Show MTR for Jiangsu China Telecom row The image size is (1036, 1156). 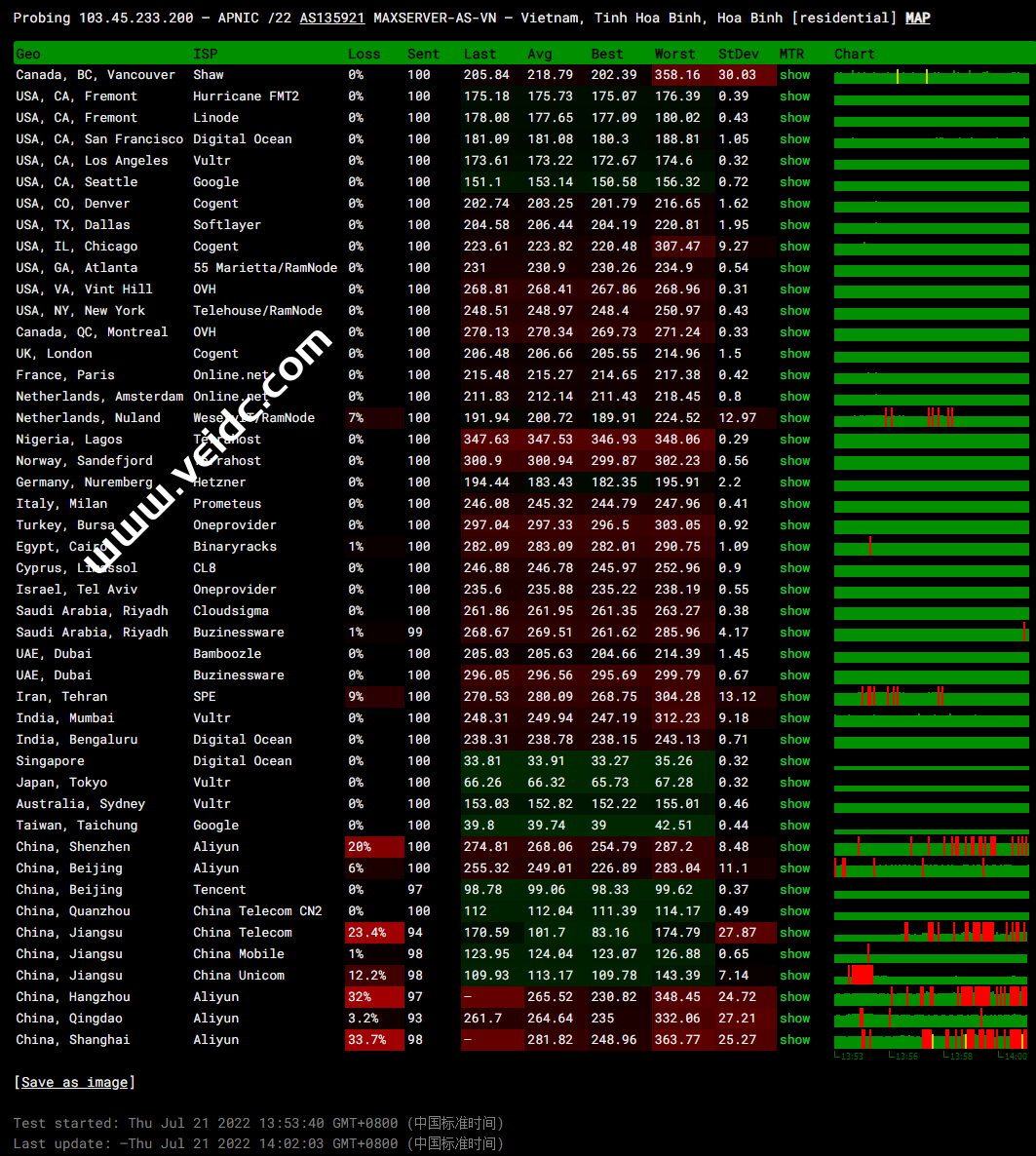tap(795, 933)
